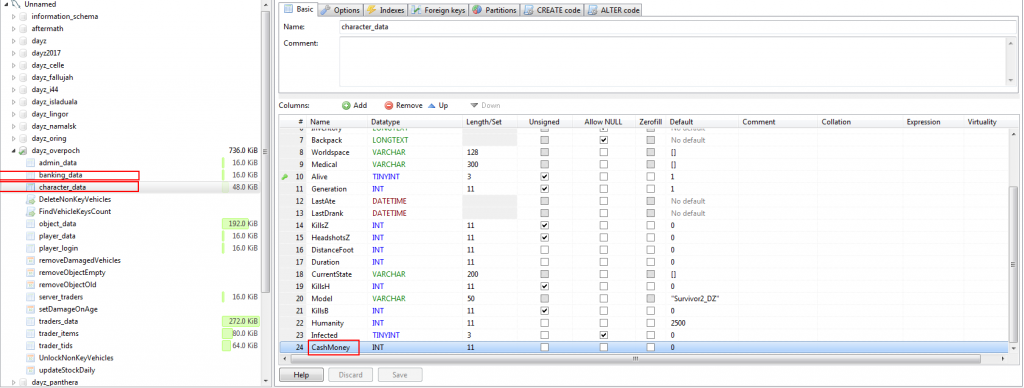Viewport: 1024px width, 388px height.
Task: Click the Help button
Action: pyautogui.click(x=301, y=375)
